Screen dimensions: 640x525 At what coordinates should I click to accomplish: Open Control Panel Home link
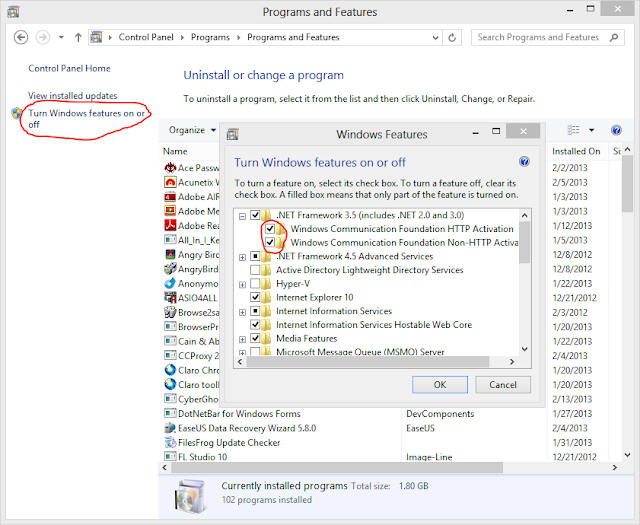(x=69, y=68)
